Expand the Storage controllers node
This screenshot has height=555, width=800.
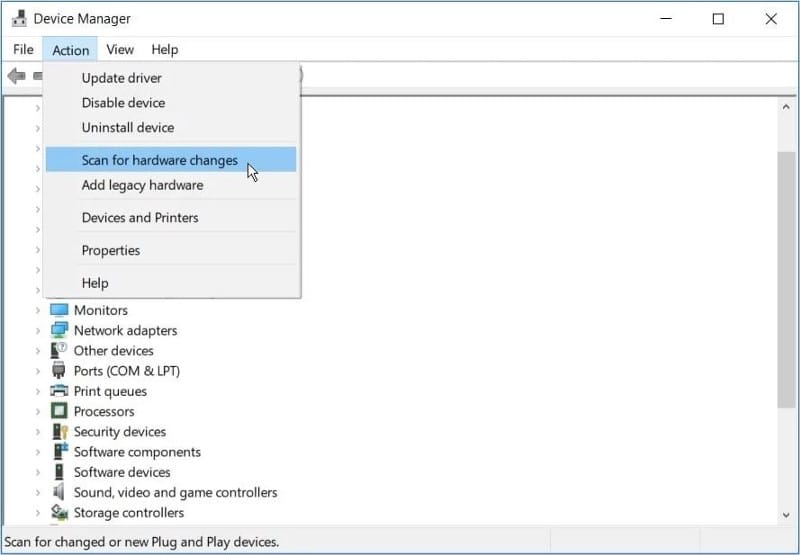tap(38, 513)
